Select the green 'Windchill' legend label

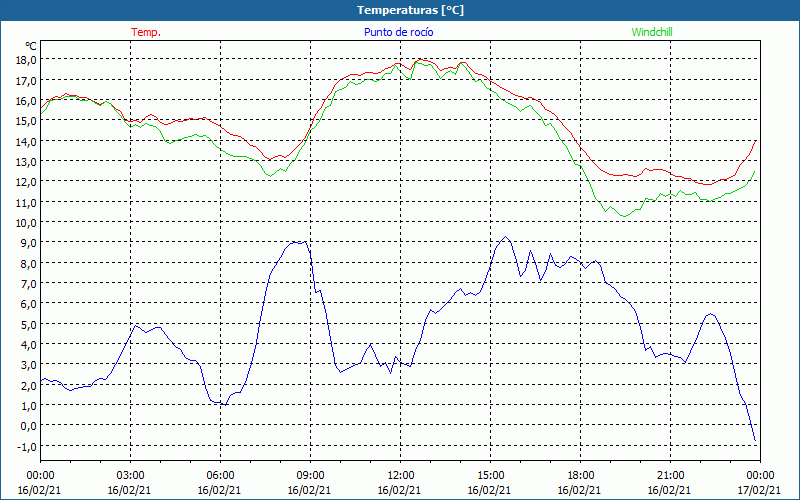(x=652, y=32)
